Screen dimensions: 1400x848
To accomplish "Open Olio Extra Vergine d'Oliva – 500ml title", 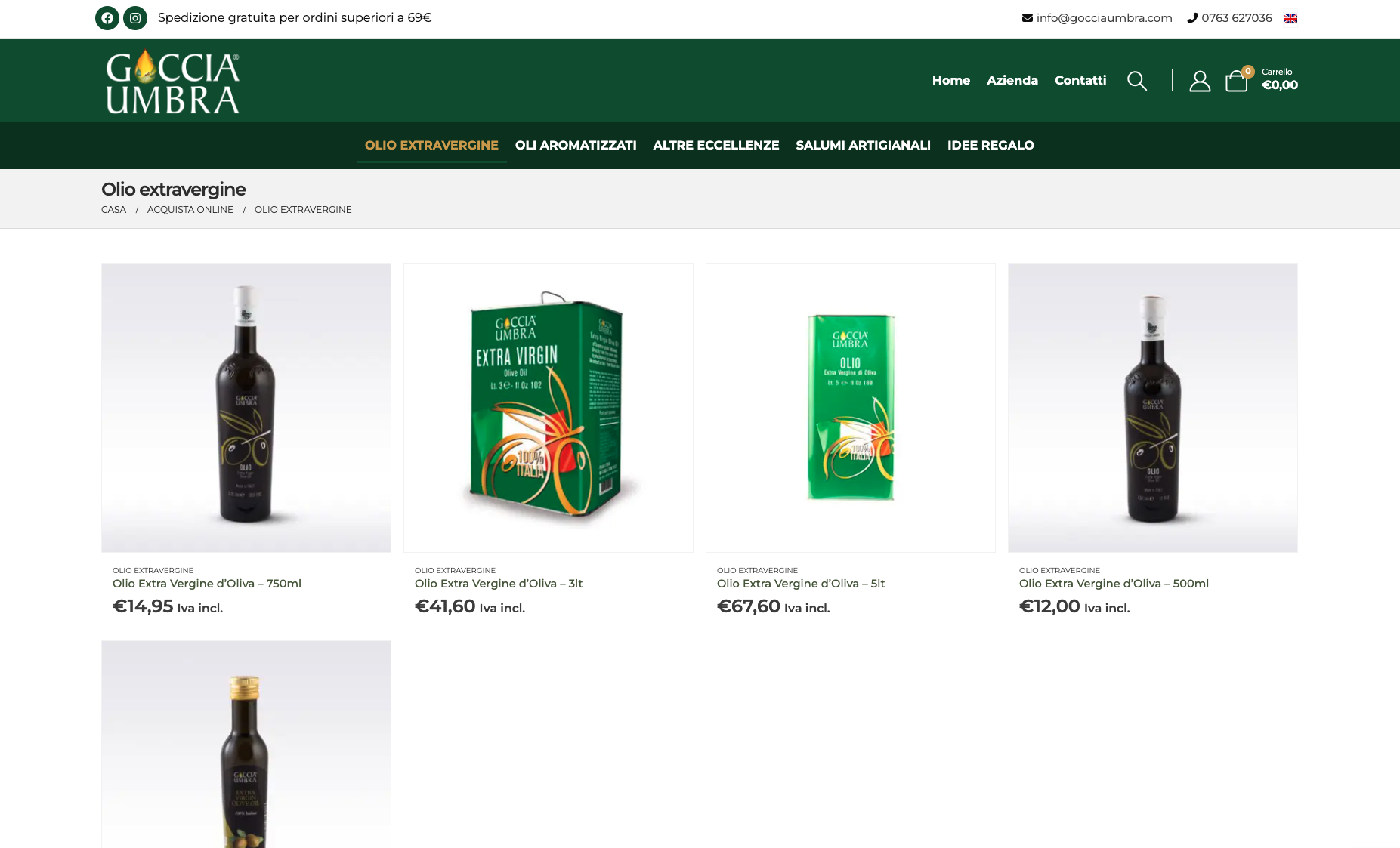I will [x=1114, y=584].
